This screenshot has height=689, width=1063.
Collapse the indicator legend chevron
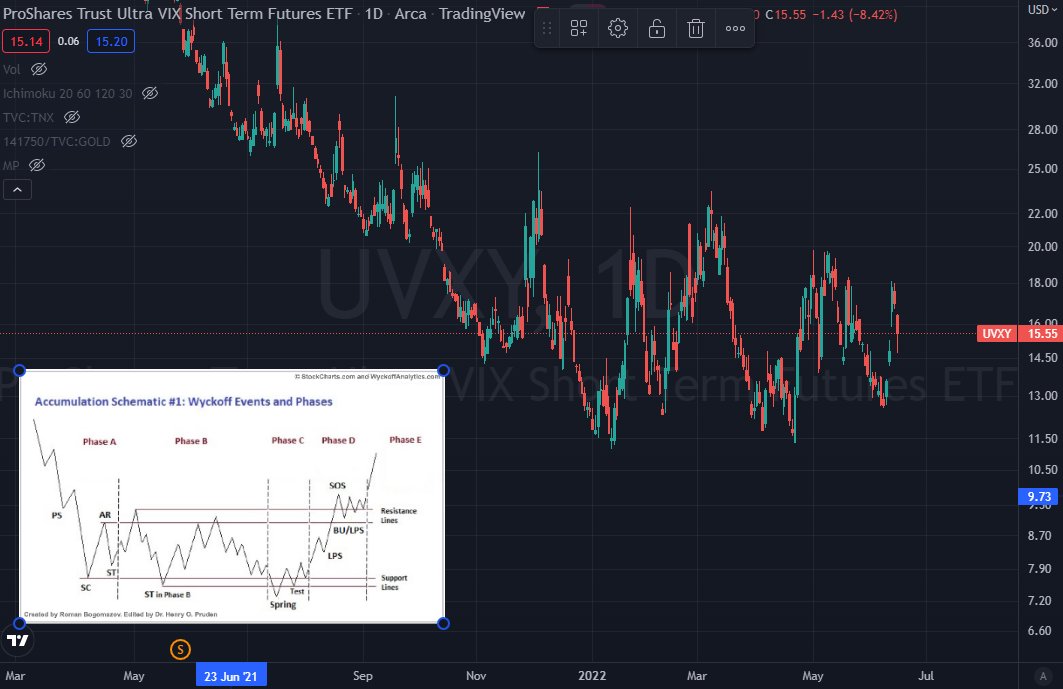tap(18, 190)
